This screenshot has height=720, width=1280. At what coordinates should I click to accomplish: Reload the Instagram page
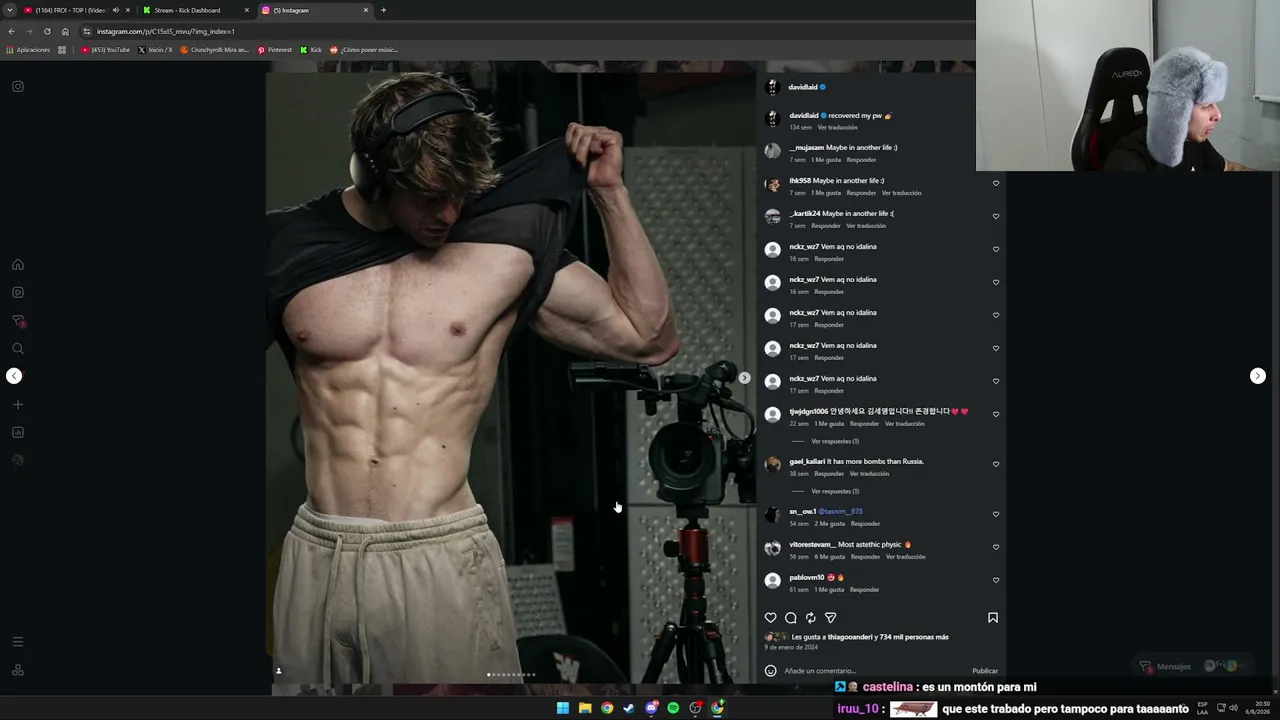coord(47,31)
